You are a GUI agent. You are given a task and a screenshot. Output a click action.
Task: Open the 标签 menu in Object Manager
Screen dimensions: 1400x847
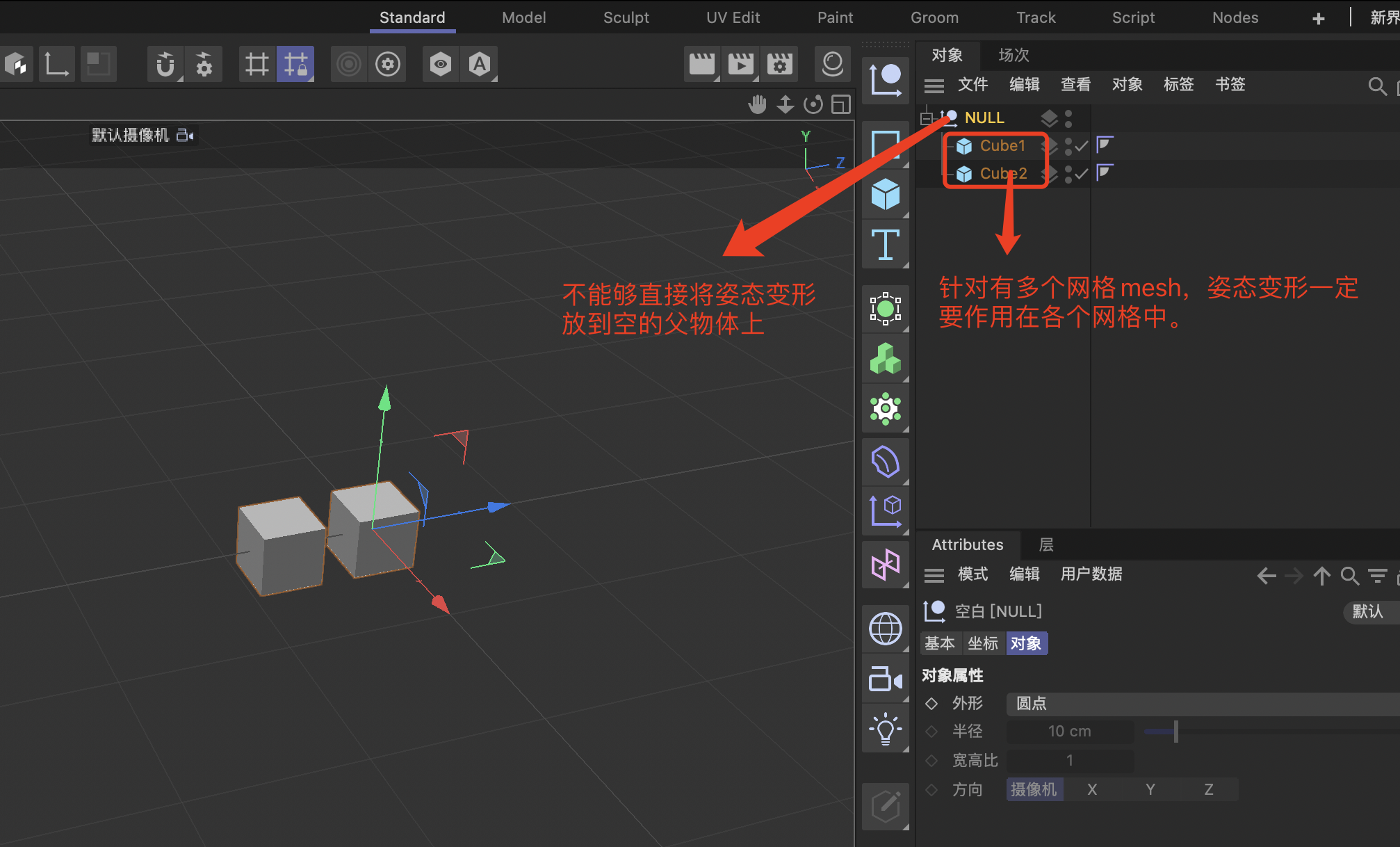[x=1178, y=85]
